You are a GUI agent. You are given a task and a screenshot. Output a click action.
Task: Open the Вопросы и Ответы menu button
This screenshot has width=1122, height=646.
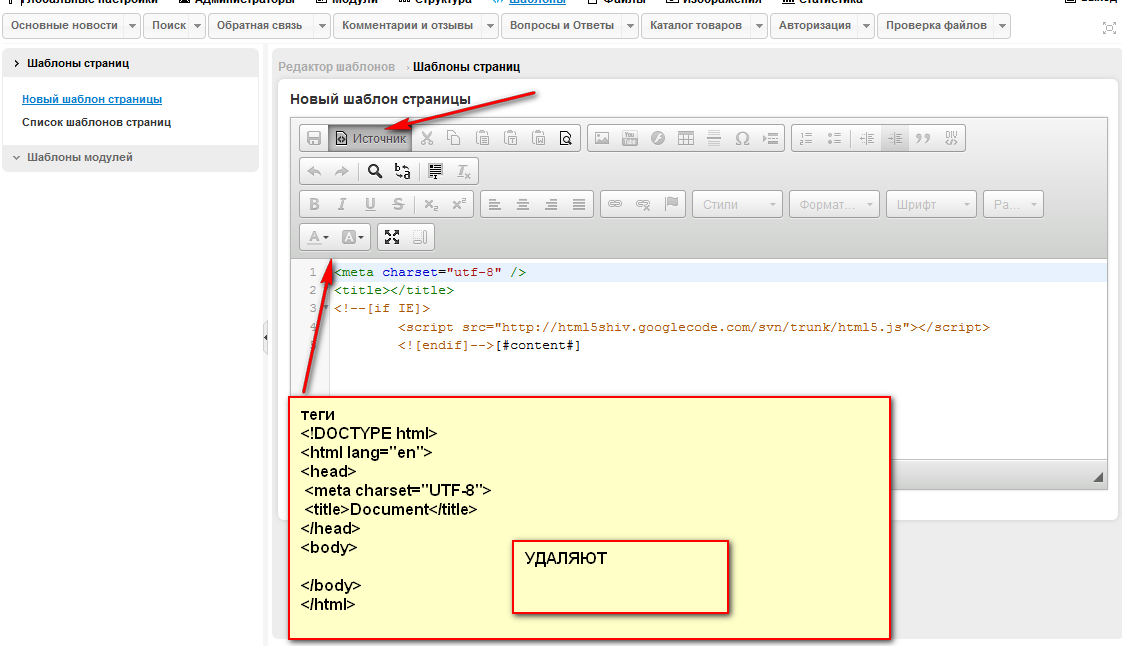(x=562, y=26)
